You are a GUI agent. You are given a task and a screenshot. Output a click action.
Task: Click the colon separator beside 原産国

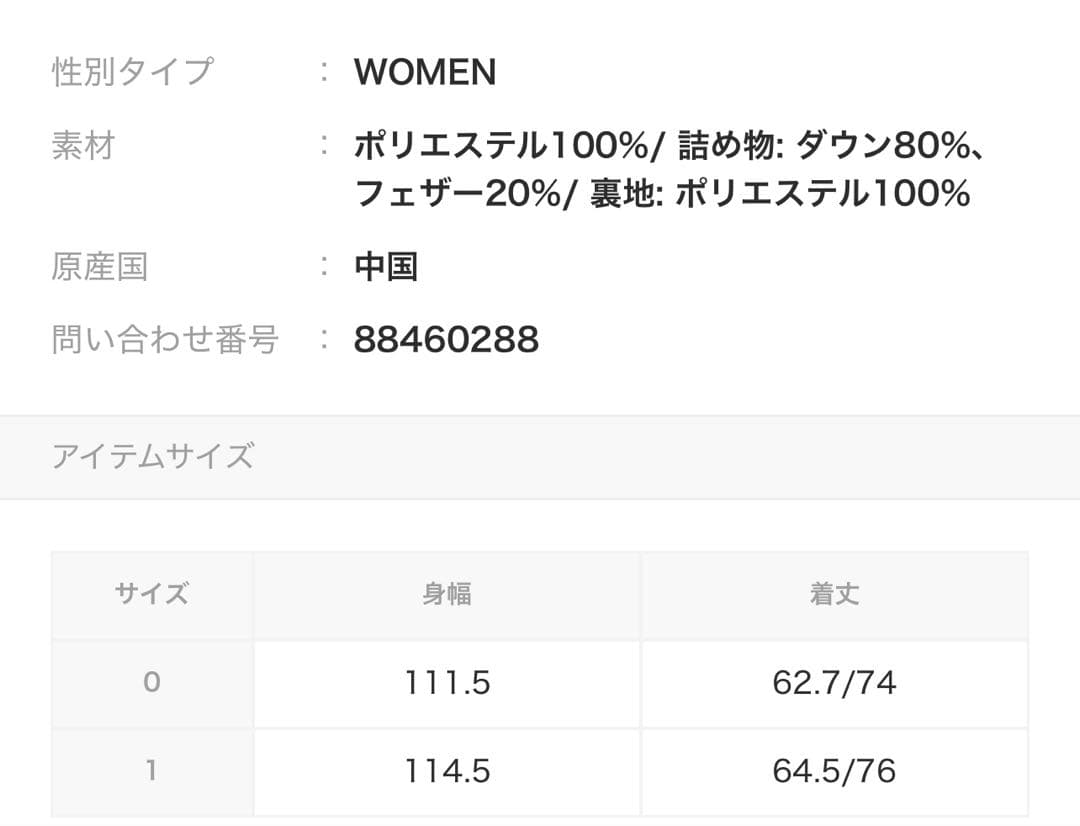click(x=324, y=267)
